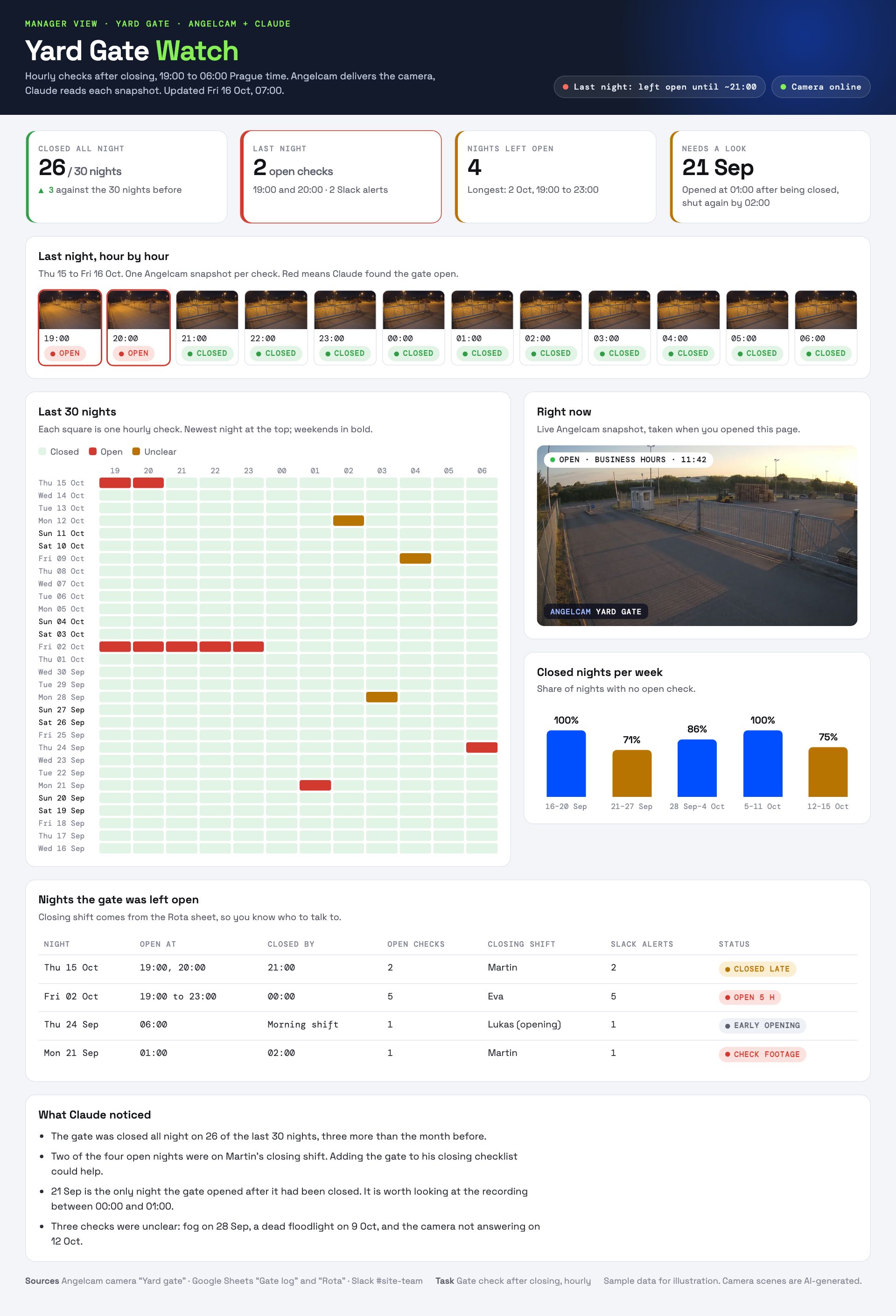View the 23:00 snapshot thumbnail

pyautogui.click(x=345, y=310)
